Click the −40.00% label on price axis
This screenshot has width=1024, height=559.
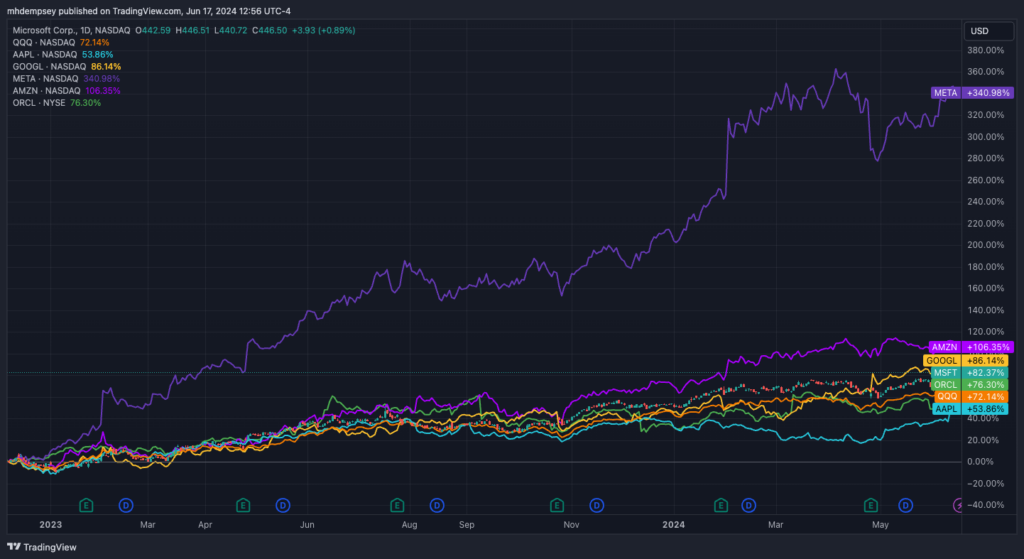985,505
